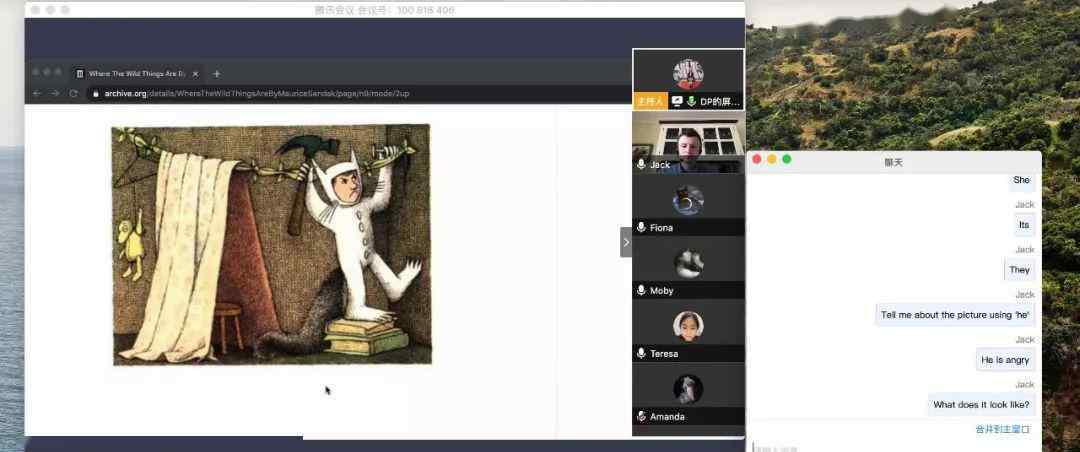The height and width of the screenshot is (452, 1080).
Task: Click chat message 'Its'
Action: point(1024,225)
